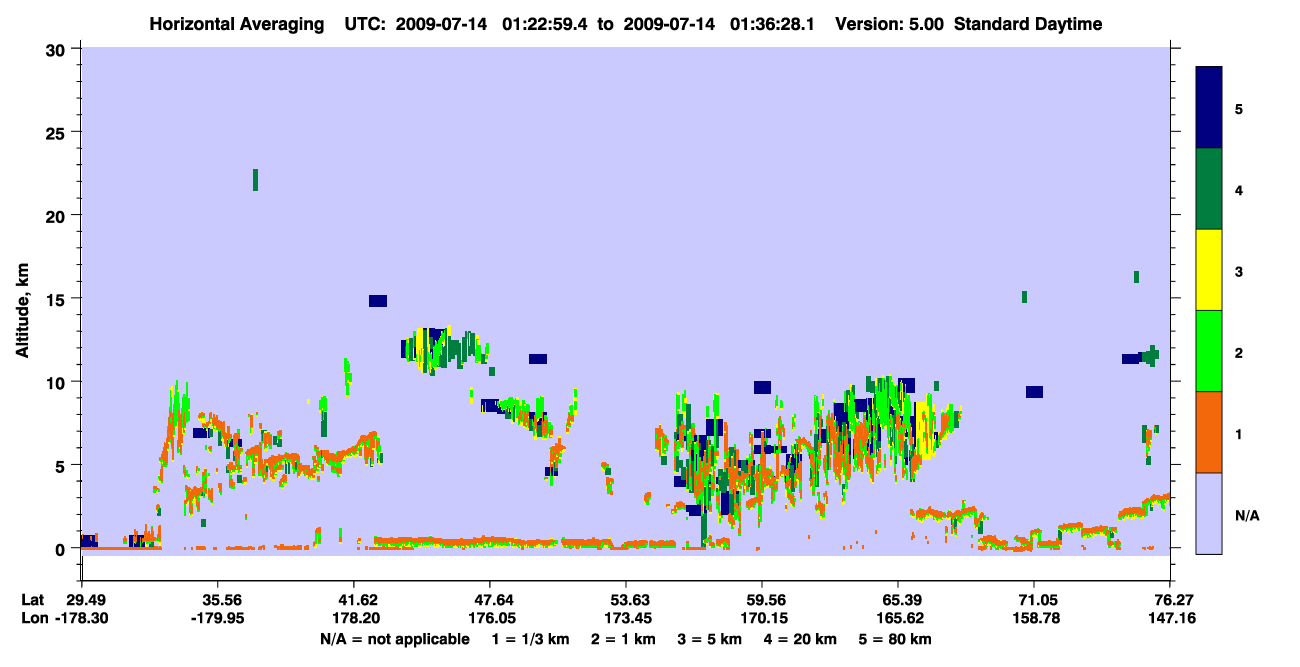
Task: Click the light green colorbar segment labeled 2
Action: pos(1209,351)
